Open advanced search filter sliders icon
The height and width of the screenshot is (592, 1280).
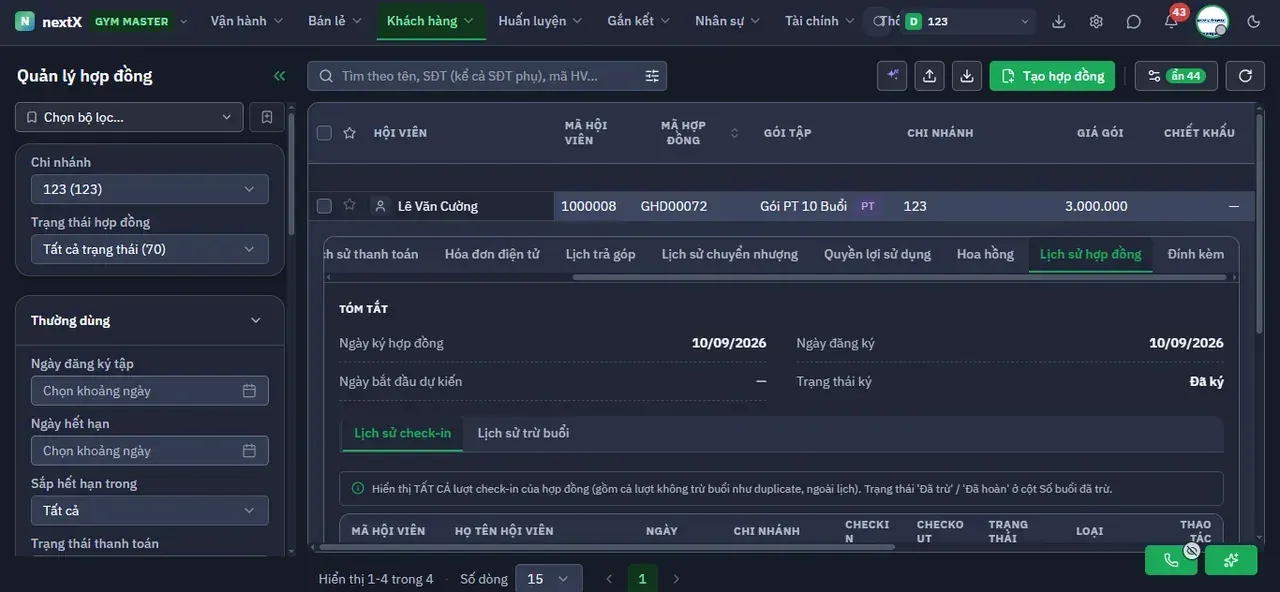click(x=653, y=76)
